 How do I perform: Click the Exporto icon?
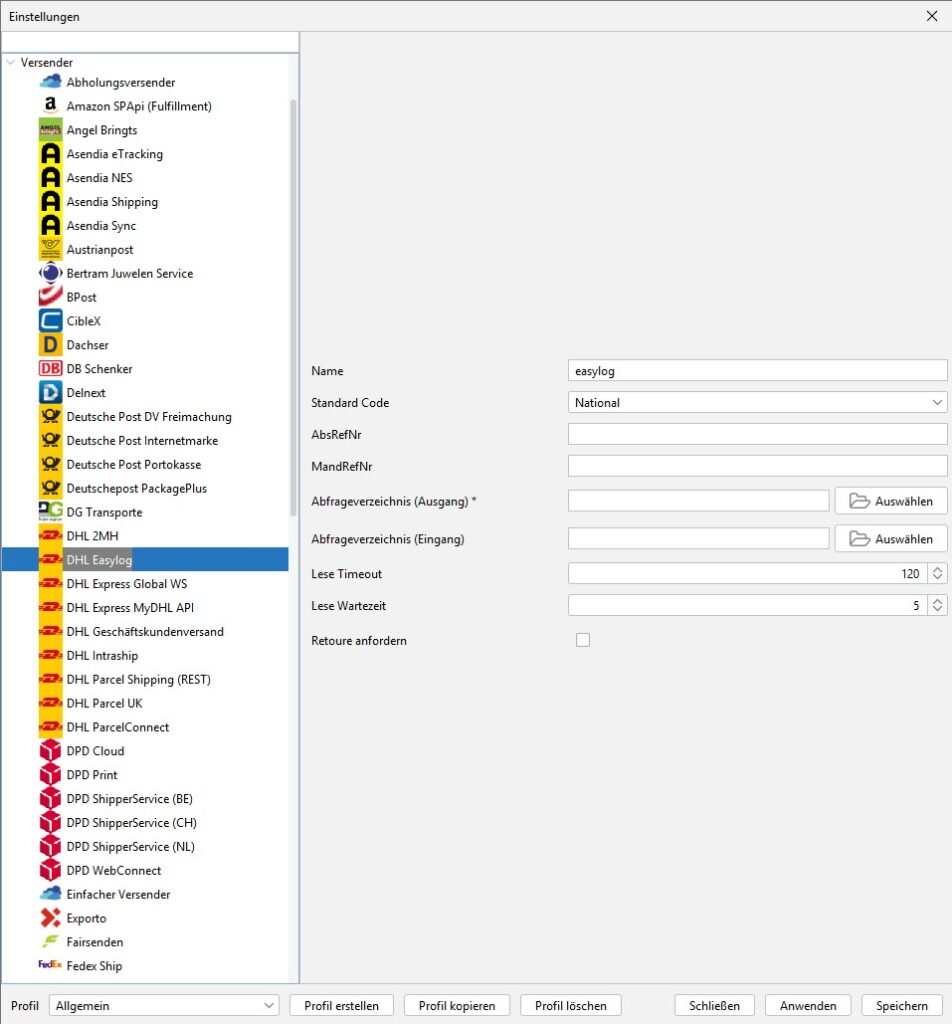coord(50,918)
